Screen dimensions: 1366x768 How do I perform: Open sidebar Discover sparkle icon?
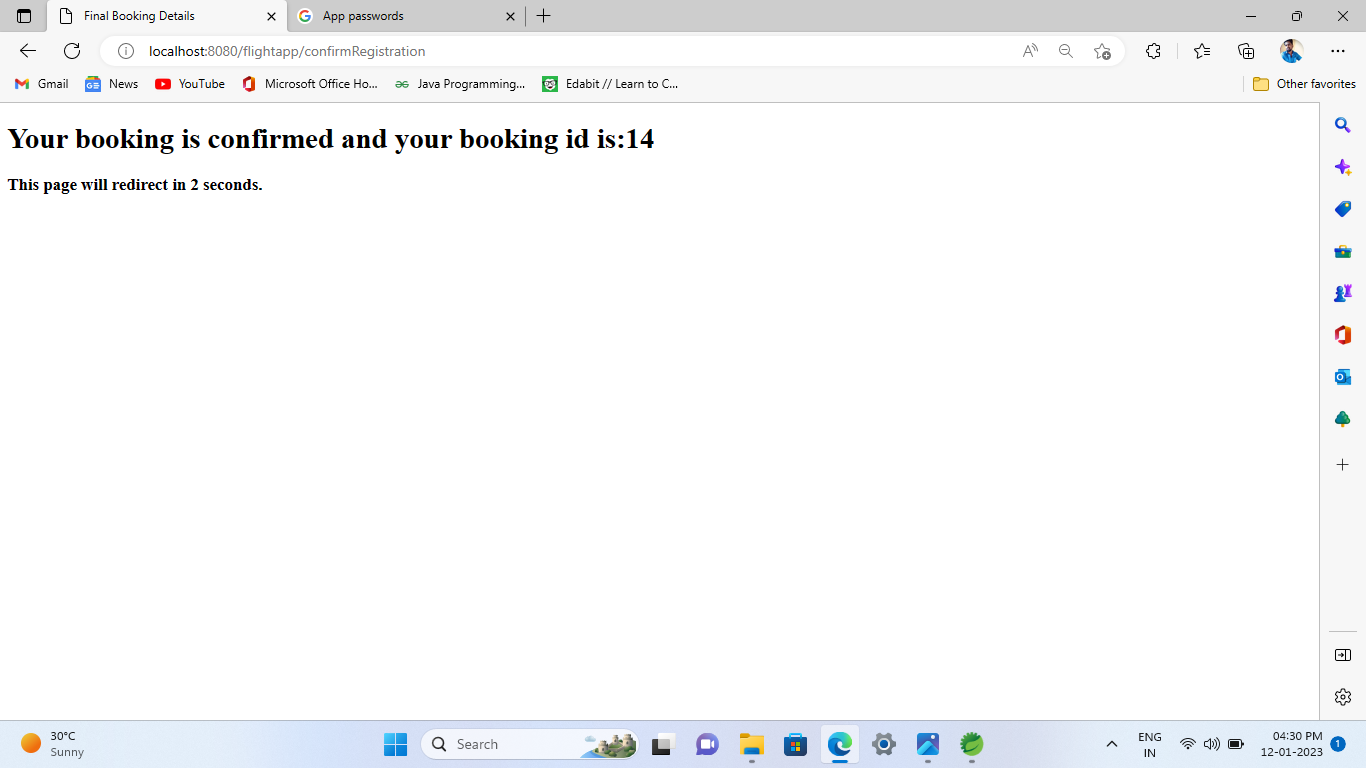tap(1343, 167)
